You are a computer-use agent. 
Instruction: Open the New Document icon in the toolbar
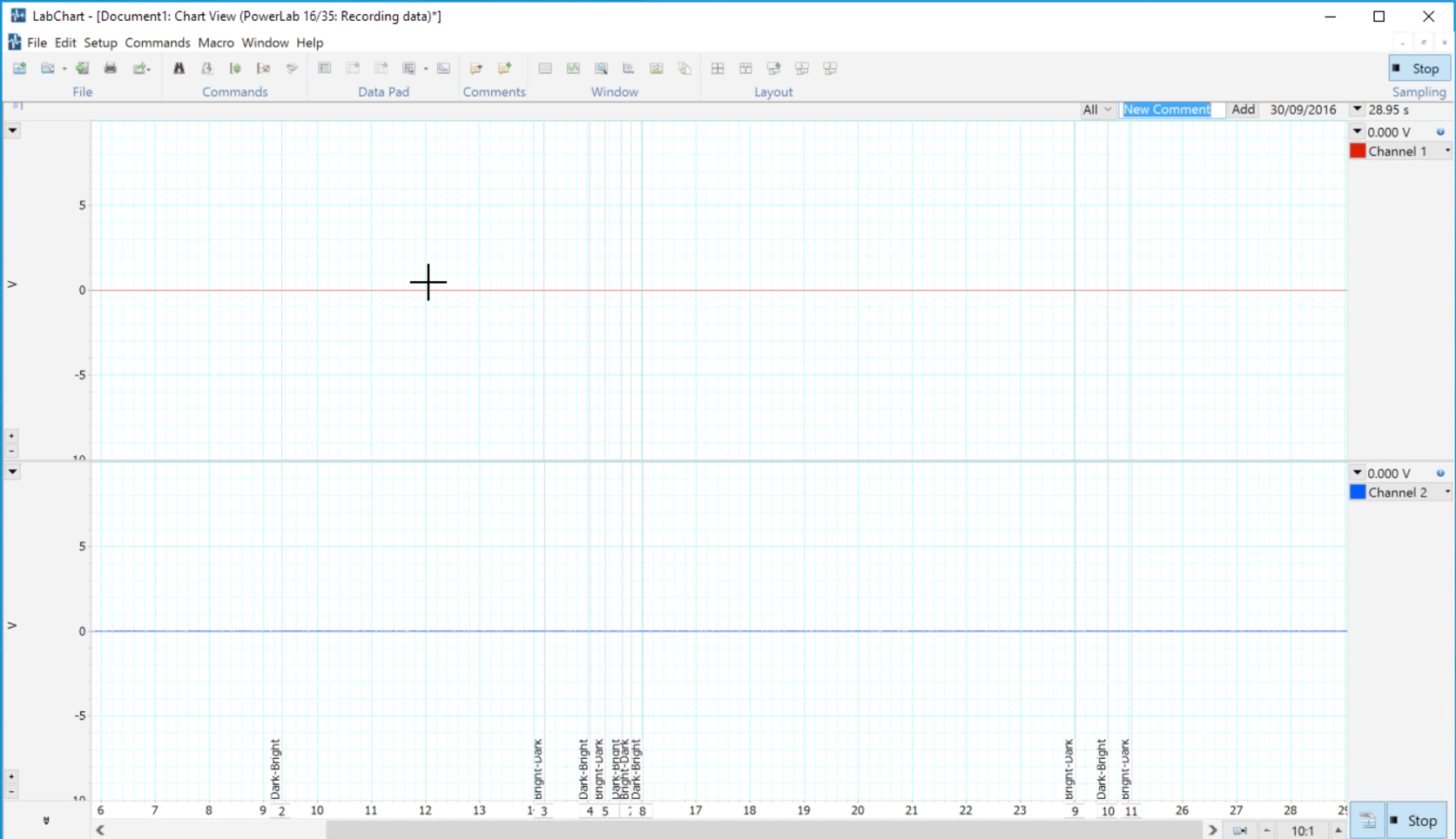pyautogui.click(x=19, y=68)
